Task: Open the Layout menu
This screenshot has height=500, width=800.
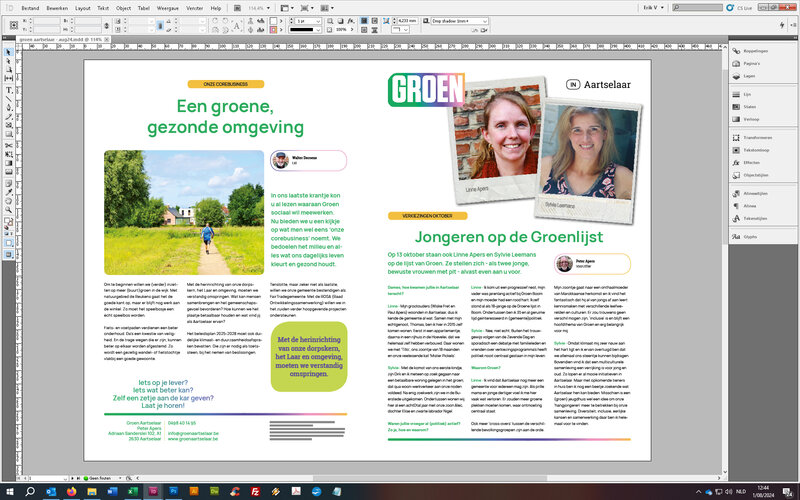Action: point(83,8)
